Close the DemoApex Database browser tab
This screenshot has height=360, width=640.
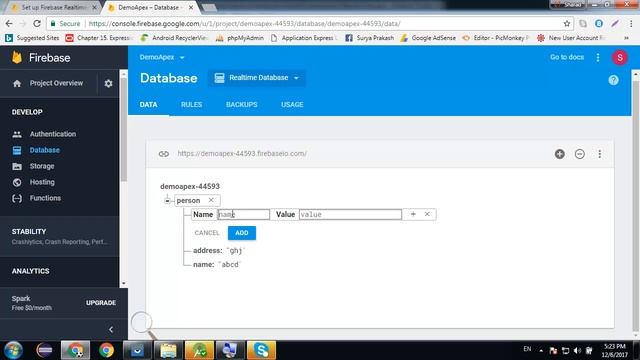[x=191, y=7]
